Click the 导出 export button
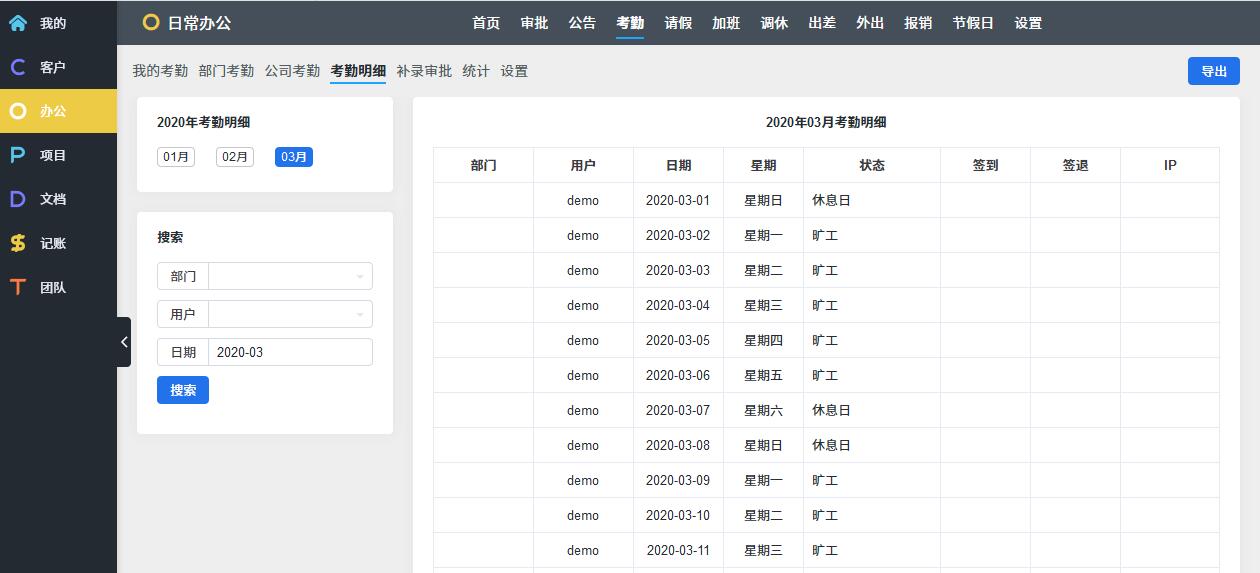The height and width of the screenshot is (573, 1260). tap(1214, 71)
